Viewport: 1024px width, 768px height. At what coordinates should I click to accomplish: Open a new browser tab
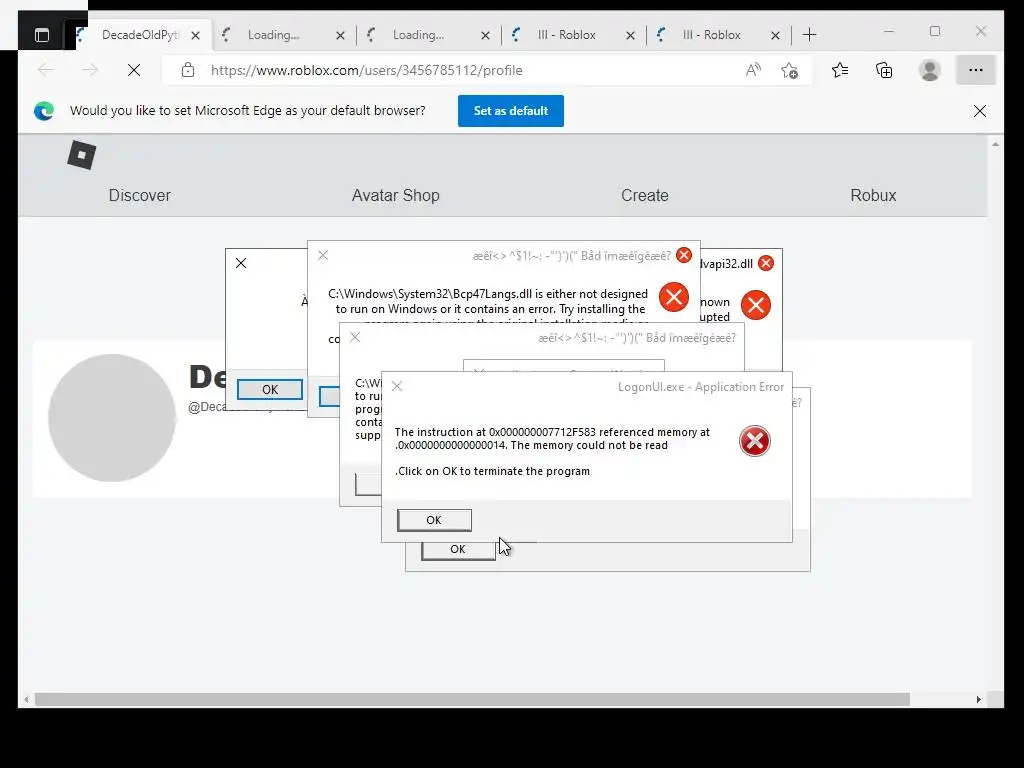coord(809,35)
